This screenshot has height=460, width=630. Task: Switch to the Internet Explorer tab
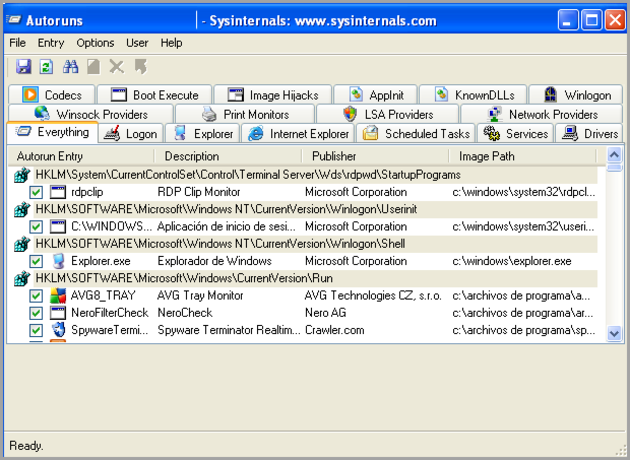click(x=298, y=133)
